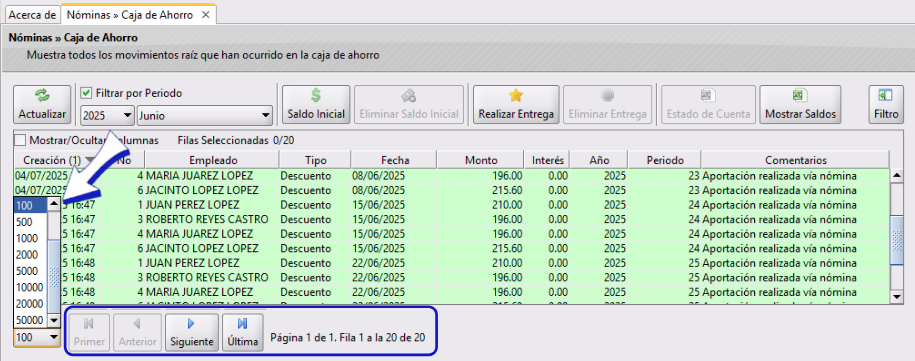Screen dimensions: 915x361
Task: Sort by the Fecha column header
Action: tap(395, 160)
